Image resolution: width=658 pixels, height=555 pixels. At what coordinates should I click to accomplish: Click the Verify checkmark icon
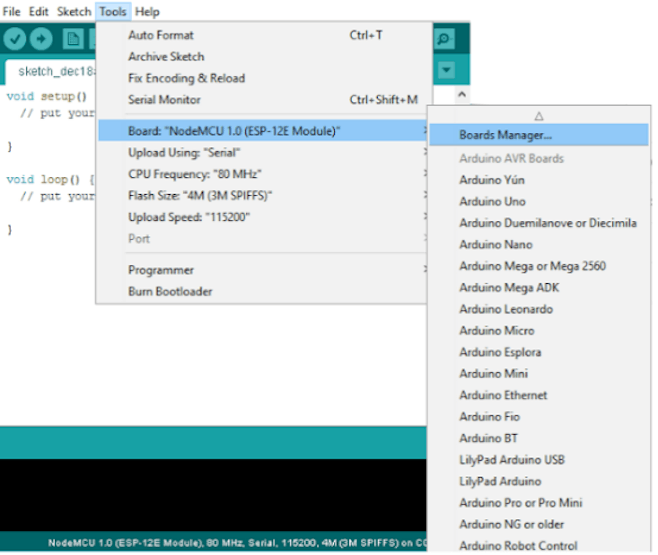point(15,39)
